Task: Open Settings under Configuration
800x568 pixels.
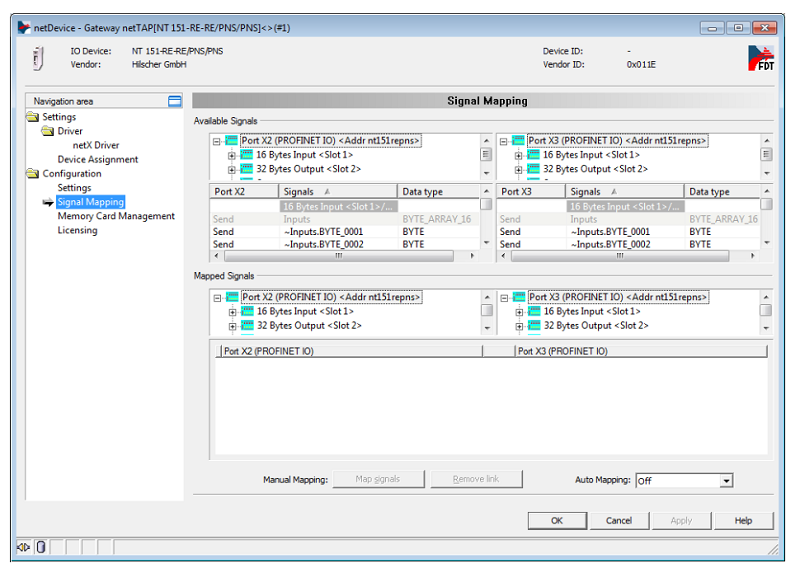Action: pos(74,188)
